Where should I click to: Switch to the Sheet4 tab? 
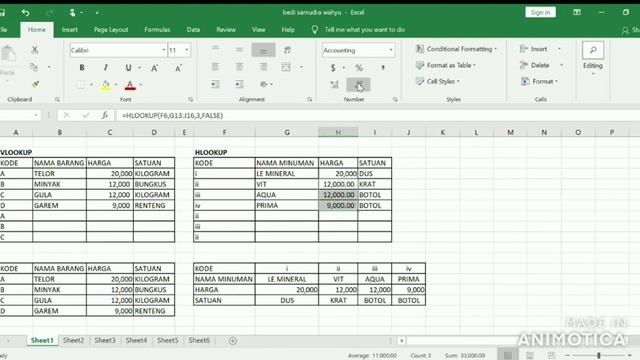pyautogui.click(x=136, y=340)
